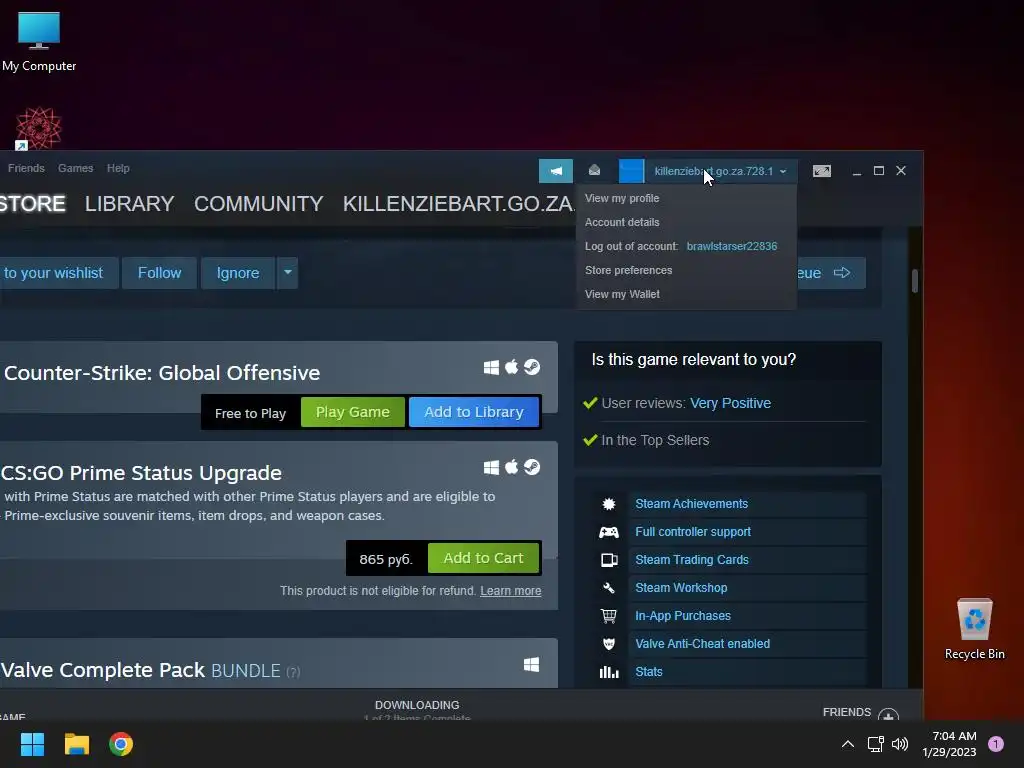Open the Windows Start menu
This screenshot has width=1024, height=768.
(32, 744)
